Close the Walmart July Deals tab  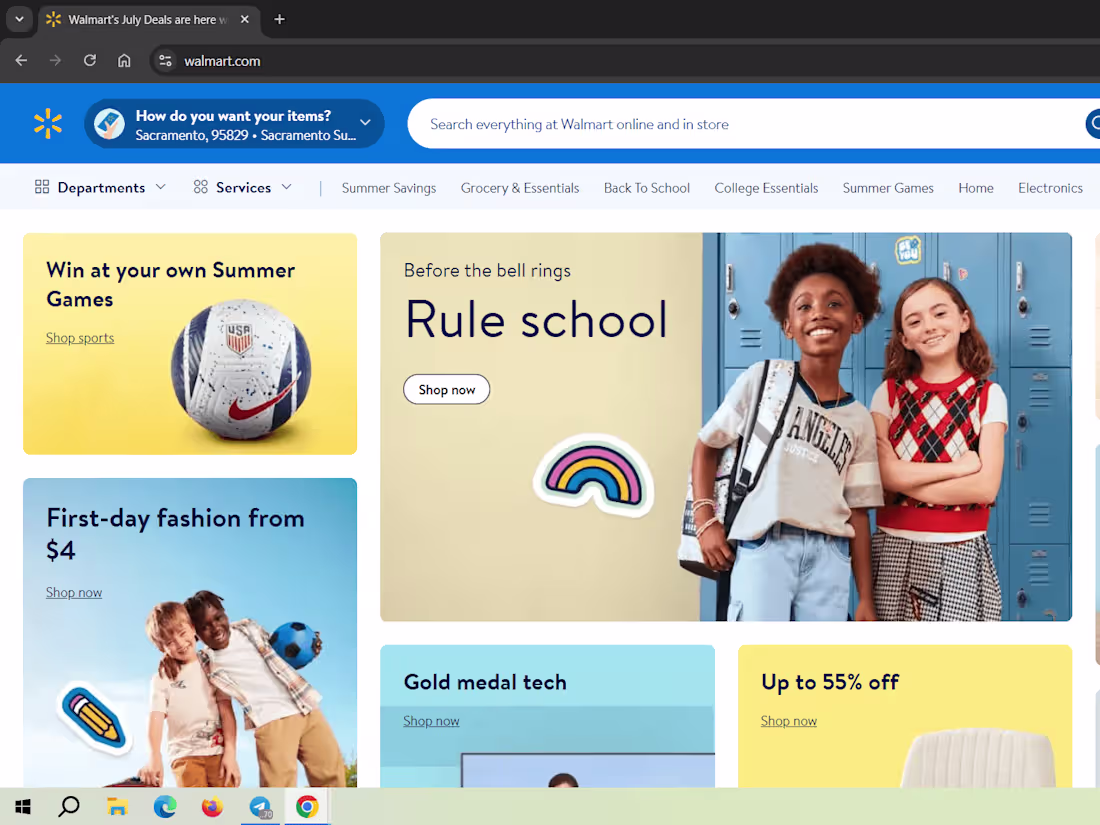click(x=244, y=20)
